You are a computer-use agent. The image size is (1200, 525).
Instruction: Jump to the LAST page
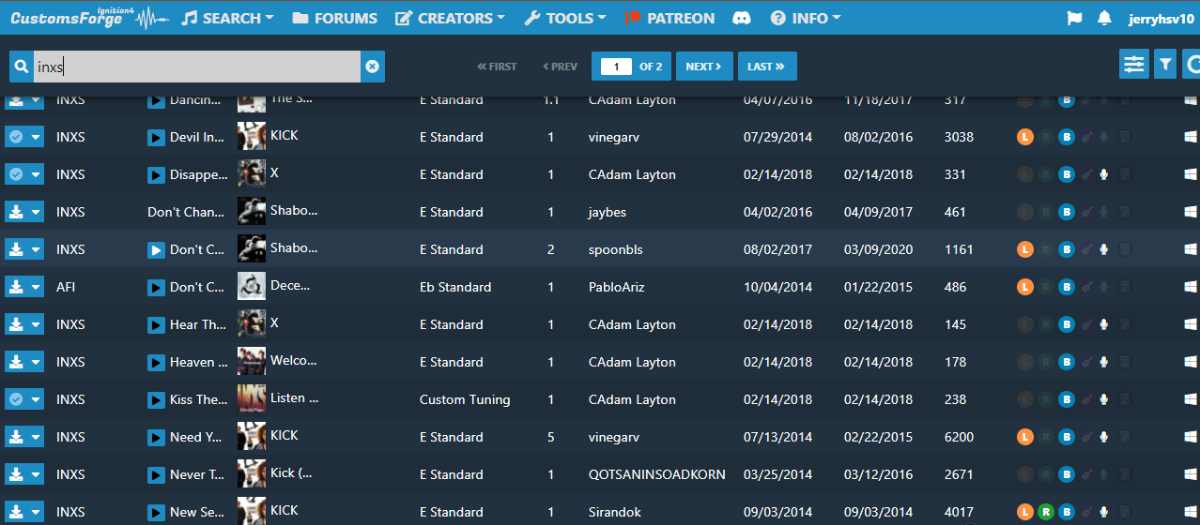point(767,66)
